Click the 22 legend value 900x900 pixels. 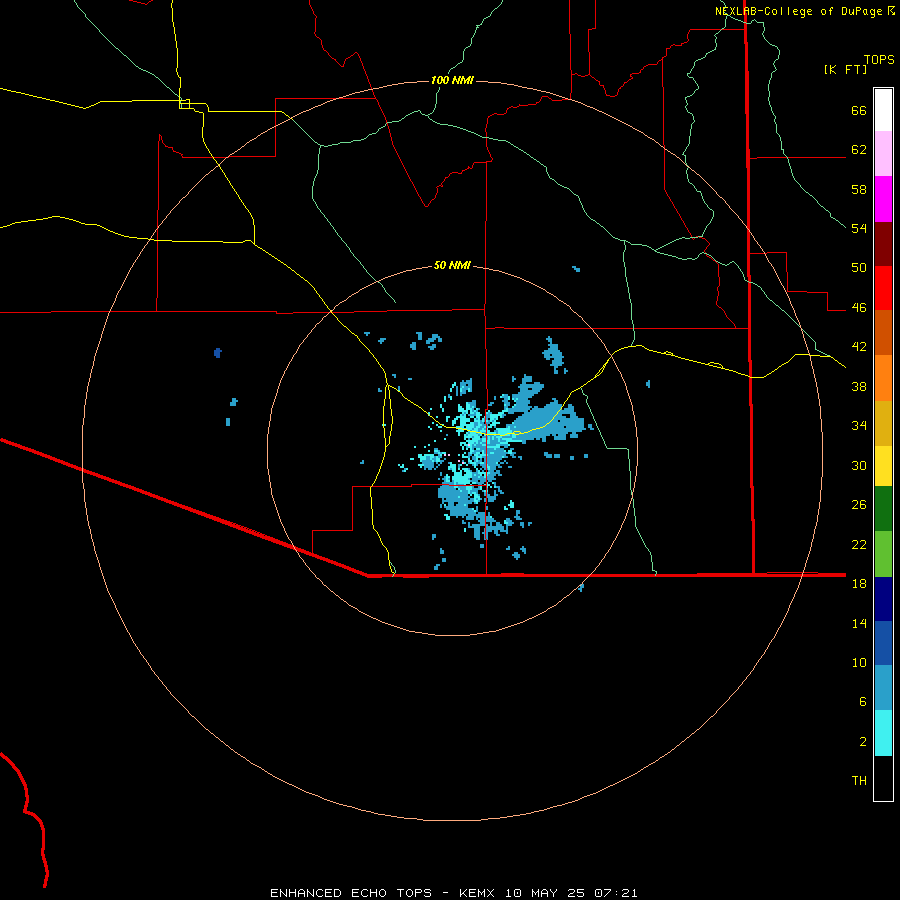859,544
